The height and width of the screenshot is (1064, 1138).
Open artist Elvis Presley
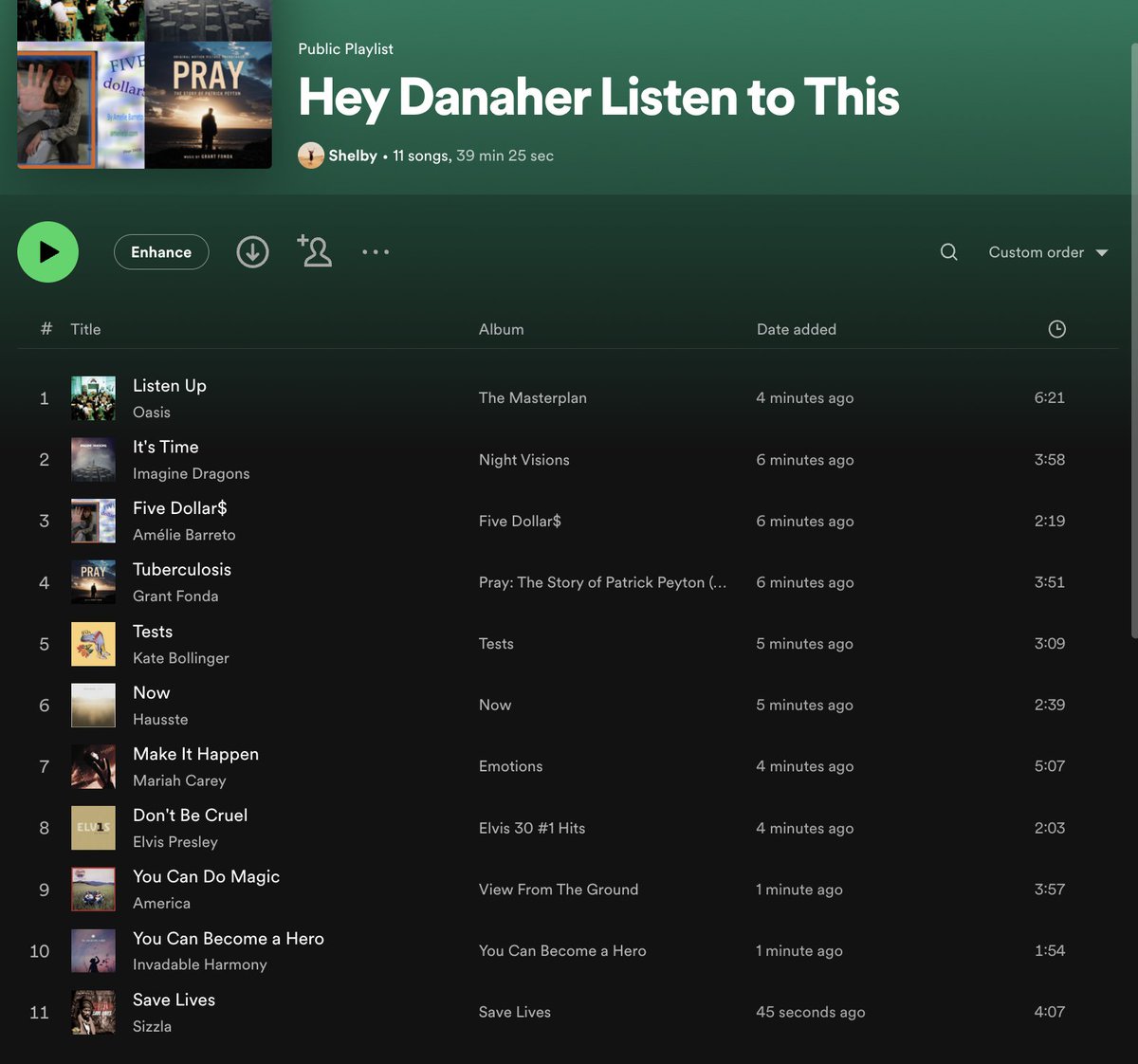pyautogui.click(x=175, y=842)
